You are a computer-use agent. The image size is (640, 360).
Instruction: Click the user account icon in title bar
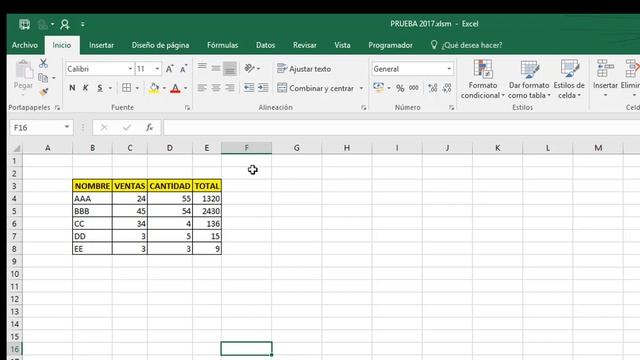[x=64, y=24]
